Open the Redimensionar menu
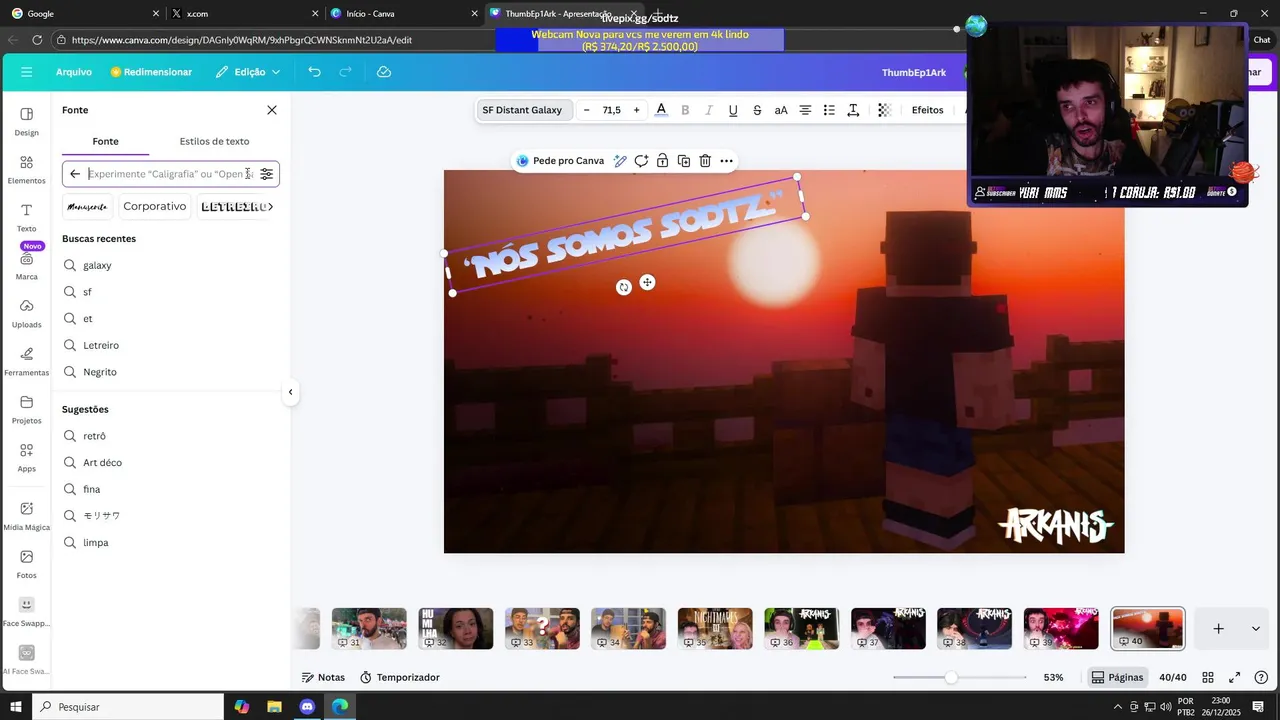This screenshot has width=1280, height=720. coord(151,72)
